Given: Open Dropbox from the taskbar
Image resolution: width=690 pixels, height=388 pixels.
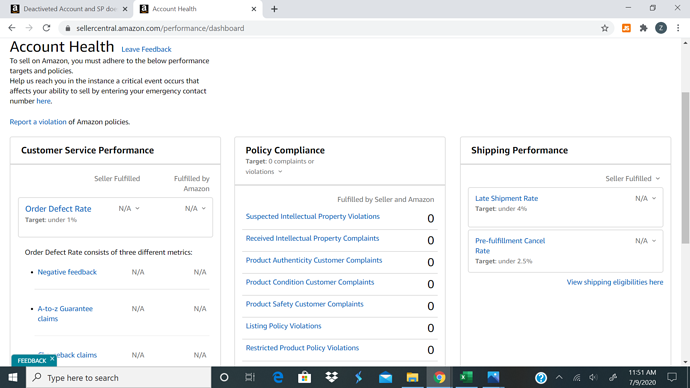Looking at the screenshot, I should pos(331,377).
